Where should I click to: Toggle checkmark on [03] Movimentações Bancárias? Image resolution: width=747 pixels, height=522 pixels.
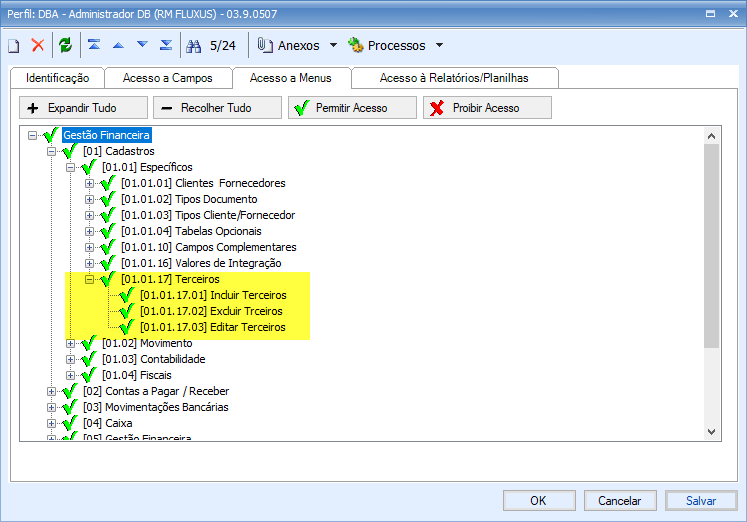(x=70, y=407)
